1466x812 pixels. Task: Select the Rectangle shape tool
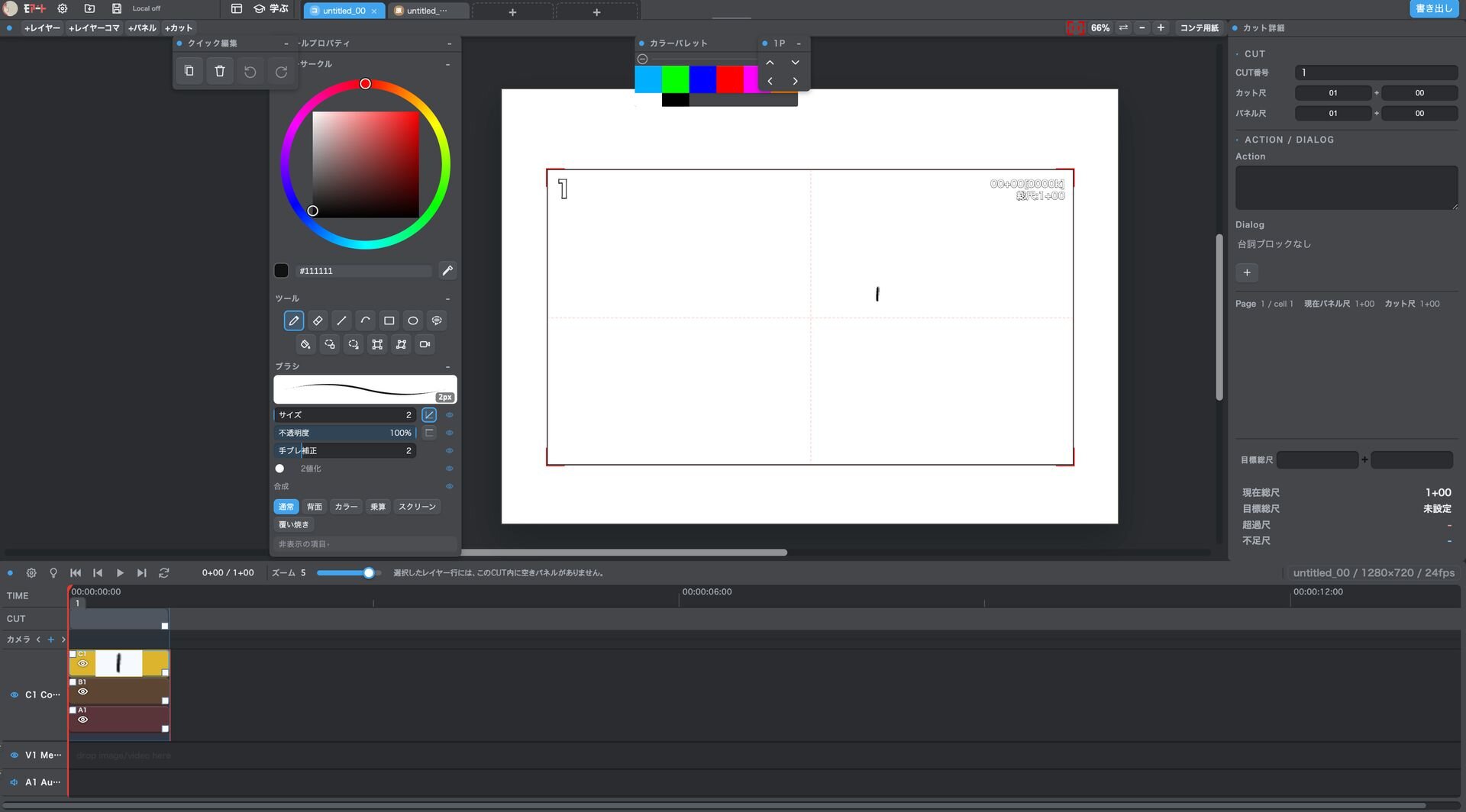coord(389,321)
